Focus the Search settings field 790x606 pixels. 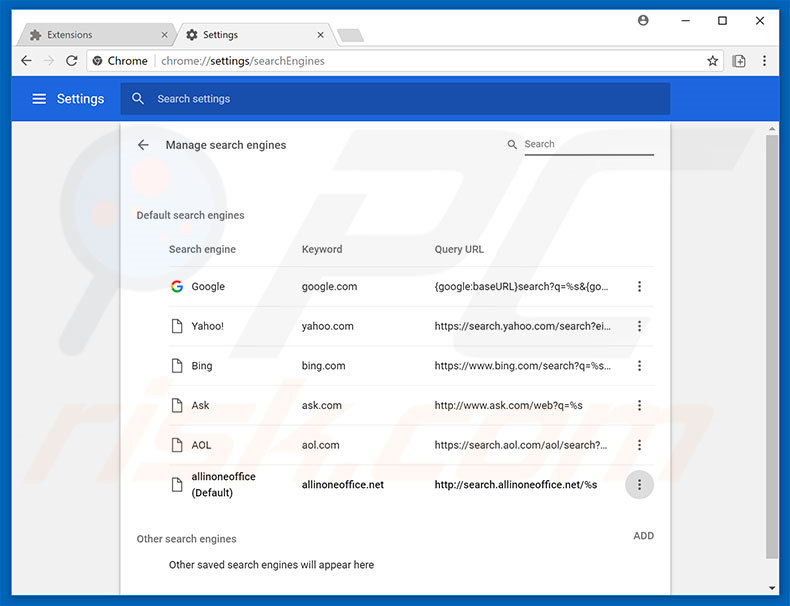coord(395,99)
